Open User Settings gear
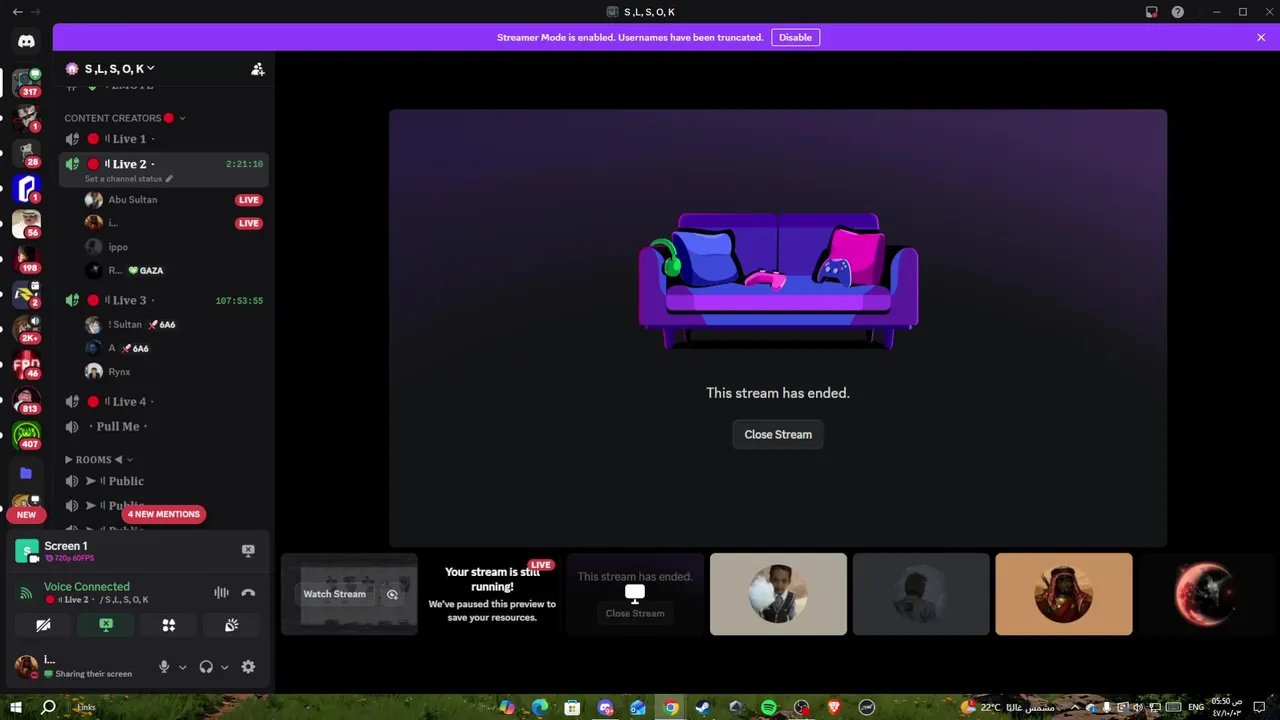The height and width of the screenshot is (720, 1280). (x=248, y=667)
